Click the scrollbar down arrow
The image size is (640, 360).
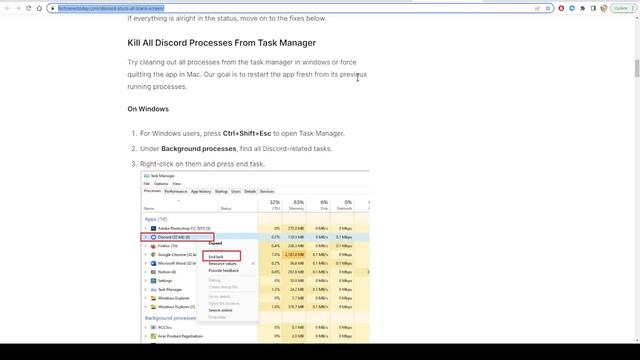[637, 340]
